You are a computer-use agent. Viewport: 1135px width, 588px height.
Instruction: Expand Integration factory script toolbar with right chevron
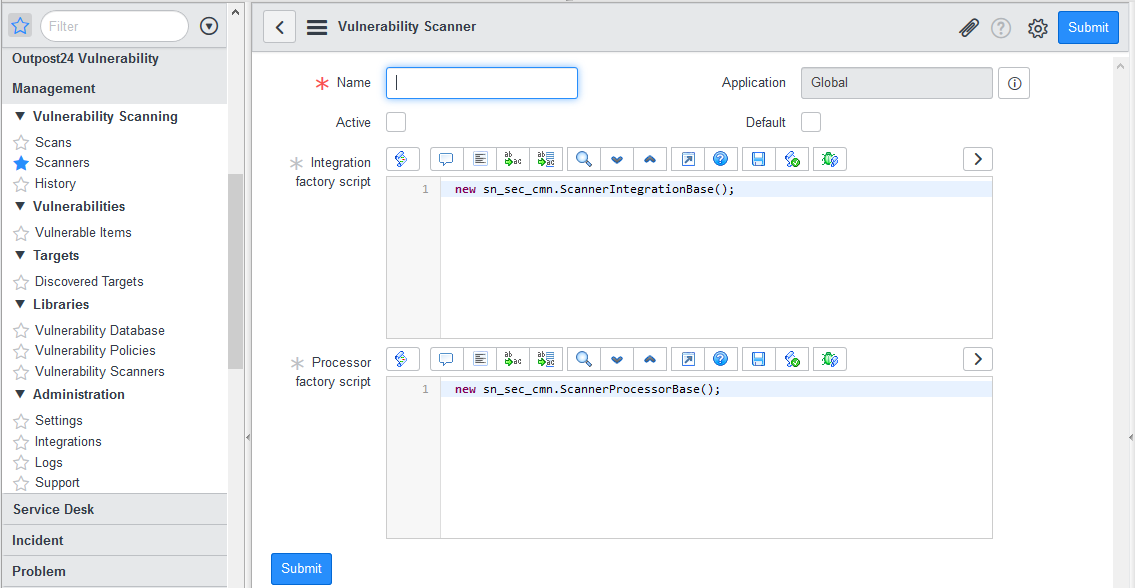pyautogui.click(x=977, y=159)
